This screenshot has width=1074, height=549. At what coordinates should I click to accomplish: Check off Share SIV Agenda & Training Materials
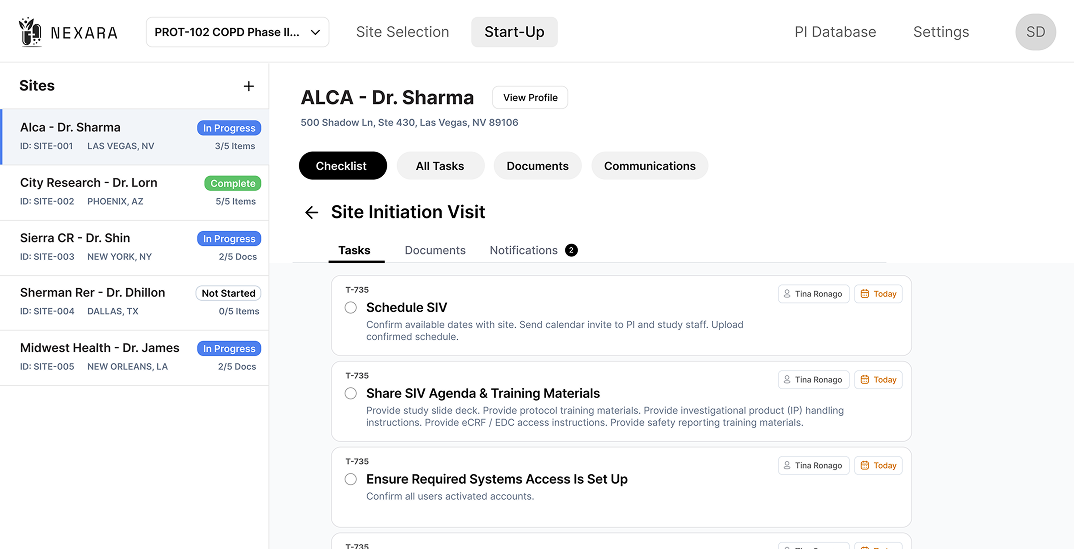click(351, 394)
